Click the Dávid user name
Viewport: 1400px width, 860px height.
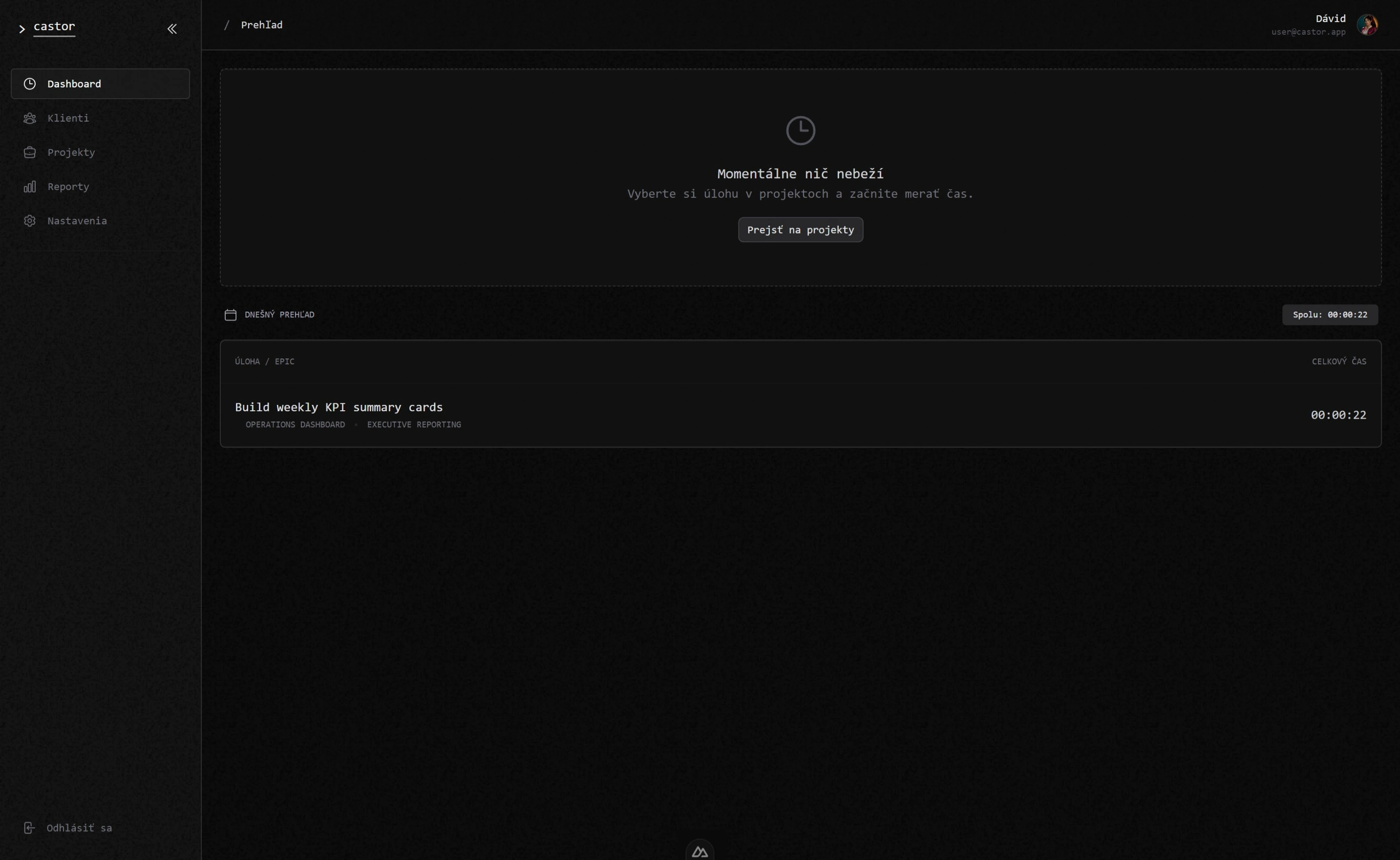[x=1331, y=19]
